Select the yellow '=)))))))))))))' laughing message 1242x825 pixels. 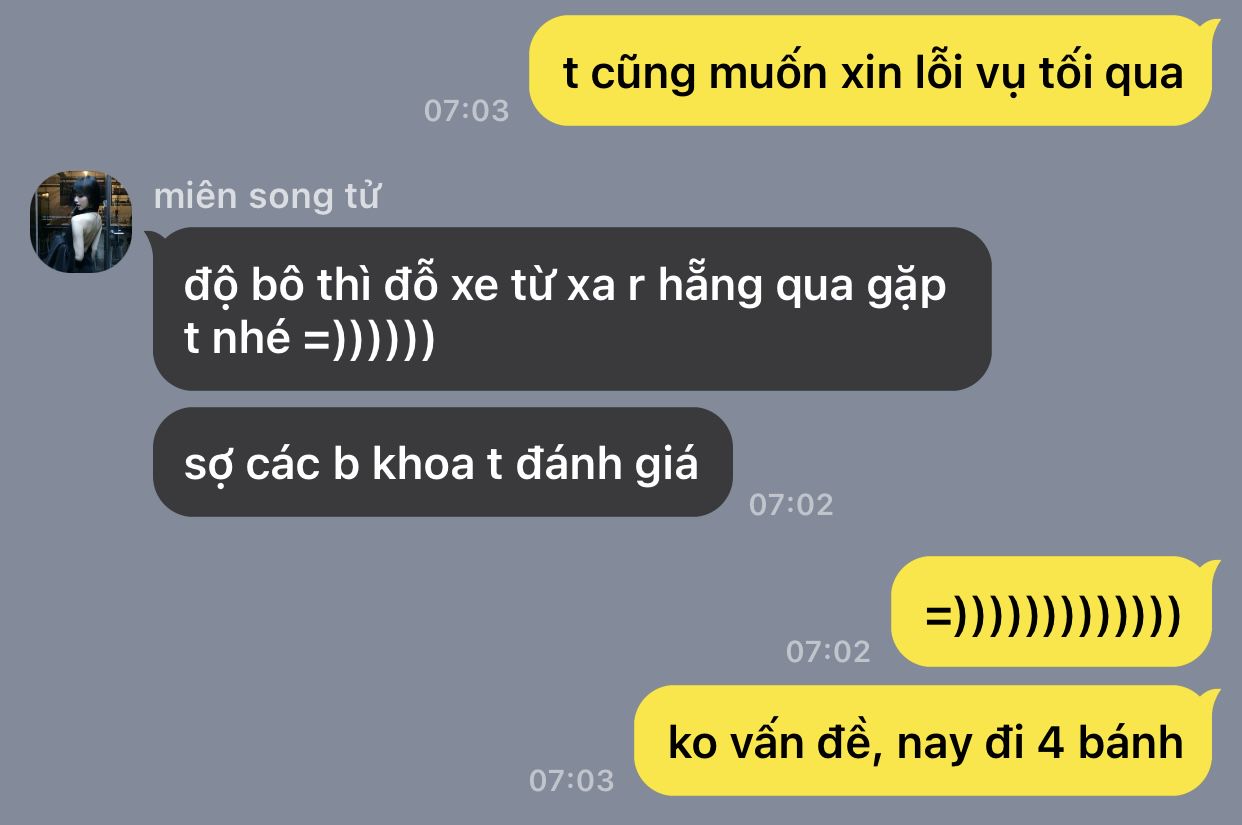pos(1055,612)
